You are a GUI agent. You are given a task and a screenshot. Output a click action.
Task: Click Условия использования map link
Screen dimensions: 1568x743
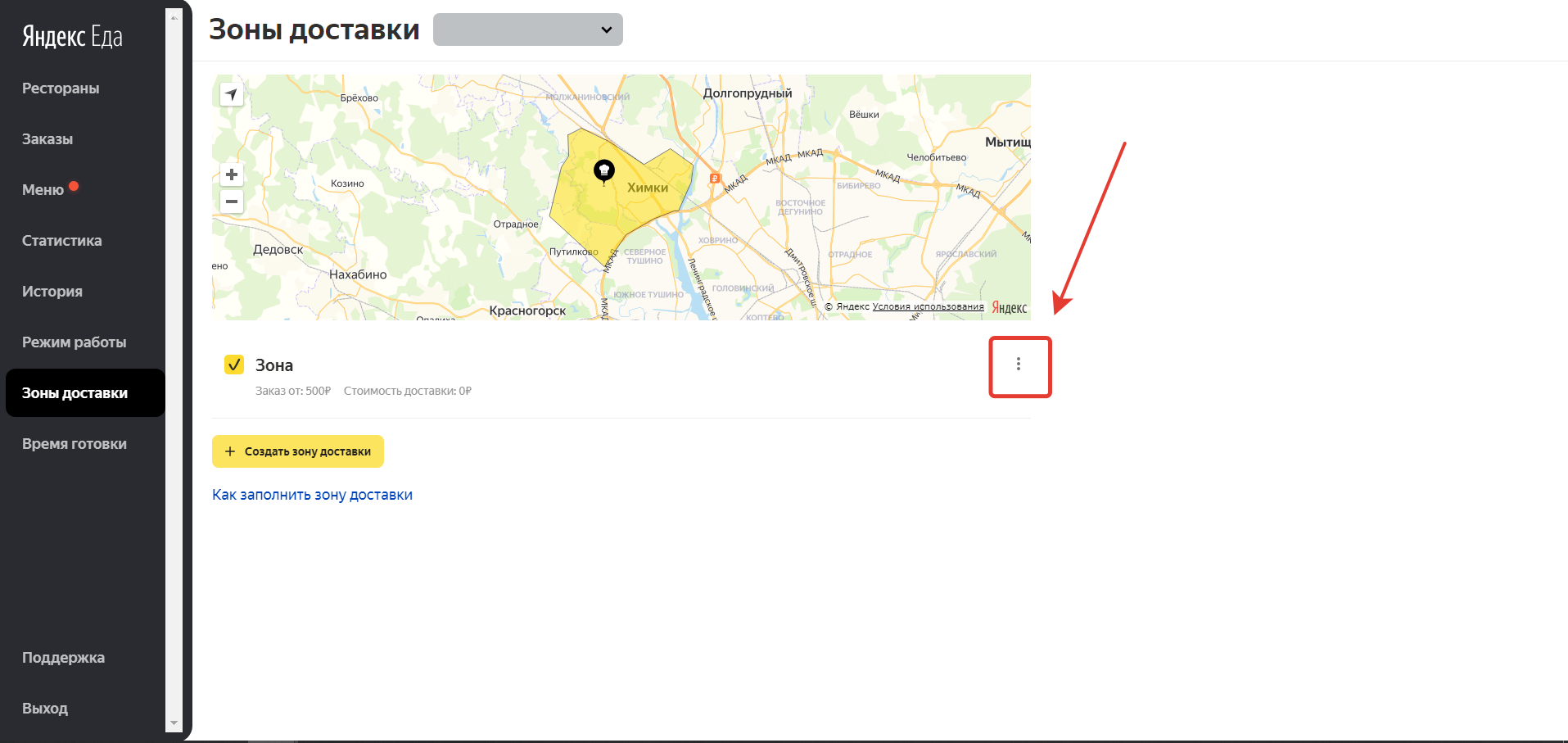(x=928, y=307)
